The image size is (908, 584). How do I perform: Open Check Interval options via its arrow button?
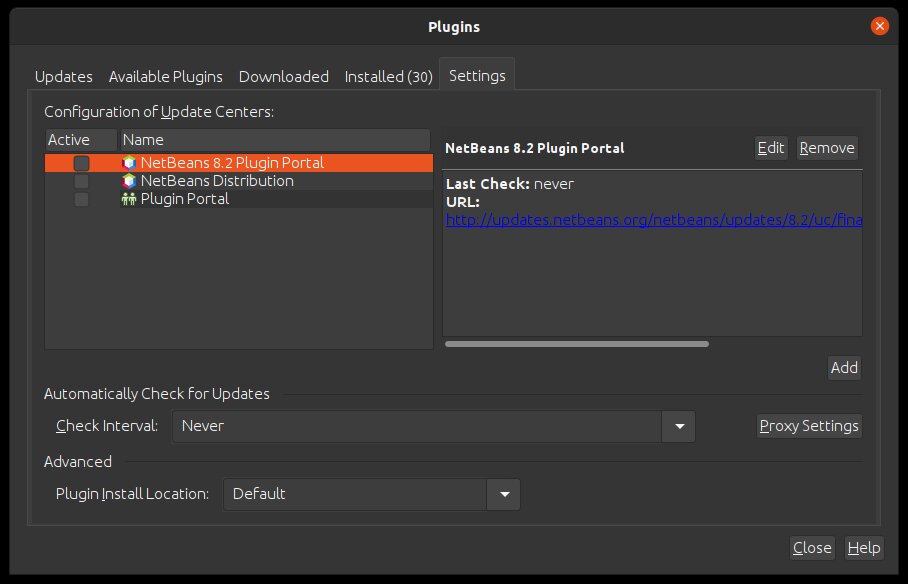679,426
